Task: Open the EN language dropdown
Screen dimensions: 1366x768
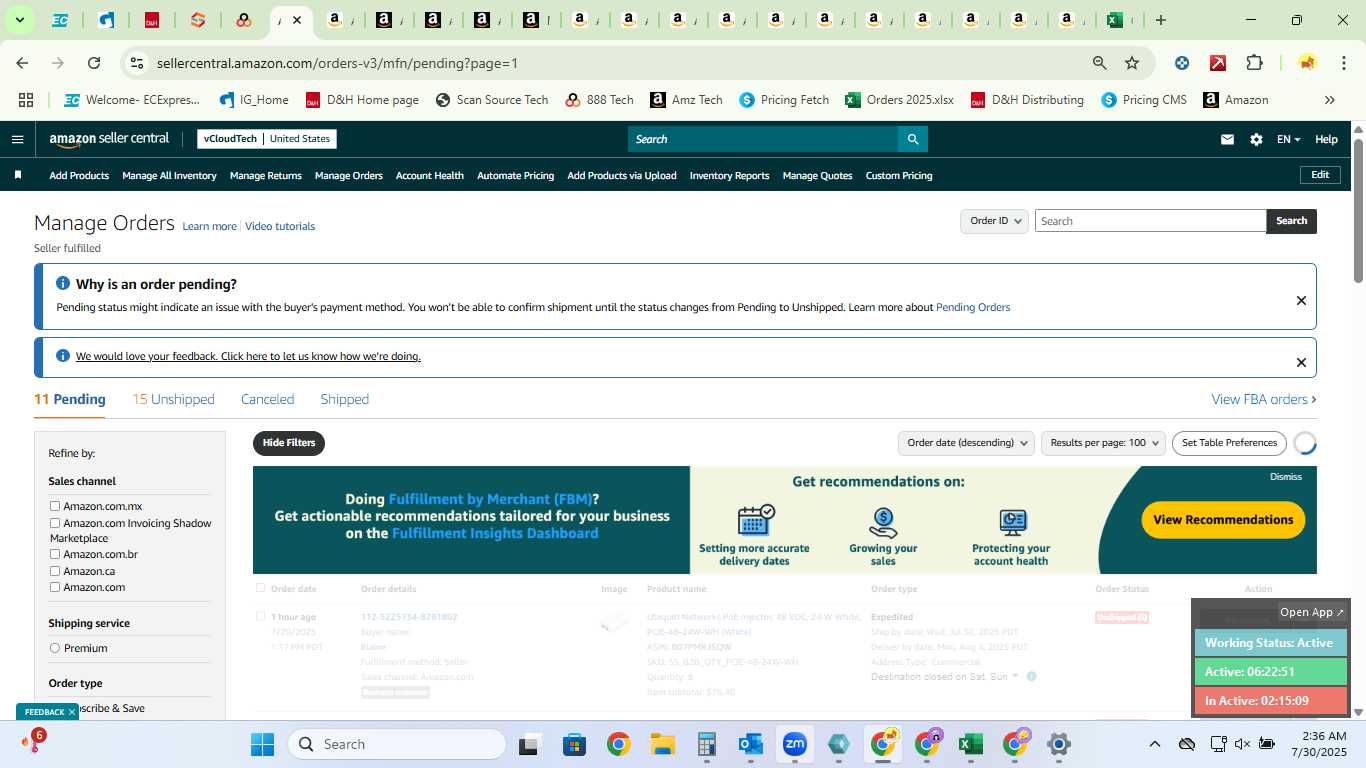Action: (x=1288, y=139)
